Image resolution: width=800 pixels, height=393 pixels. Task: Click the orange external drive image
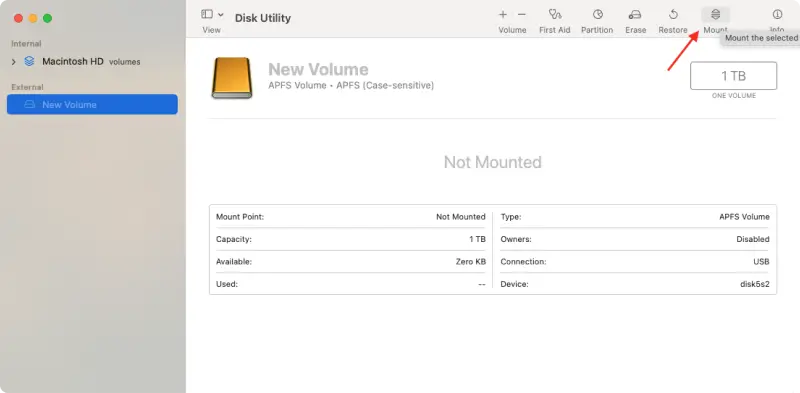[x=232, y=78]
